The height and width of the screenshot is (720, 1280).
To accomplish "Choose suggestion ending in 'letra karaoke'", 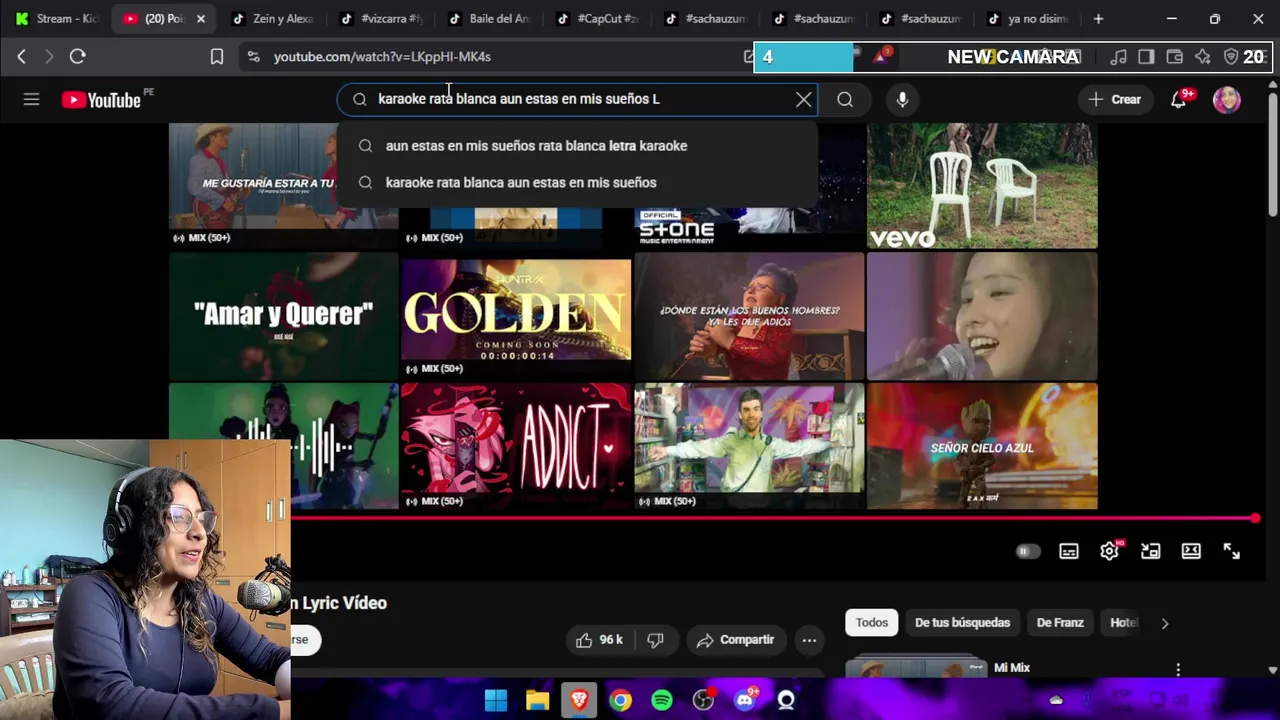I will (x=577, y=146).
